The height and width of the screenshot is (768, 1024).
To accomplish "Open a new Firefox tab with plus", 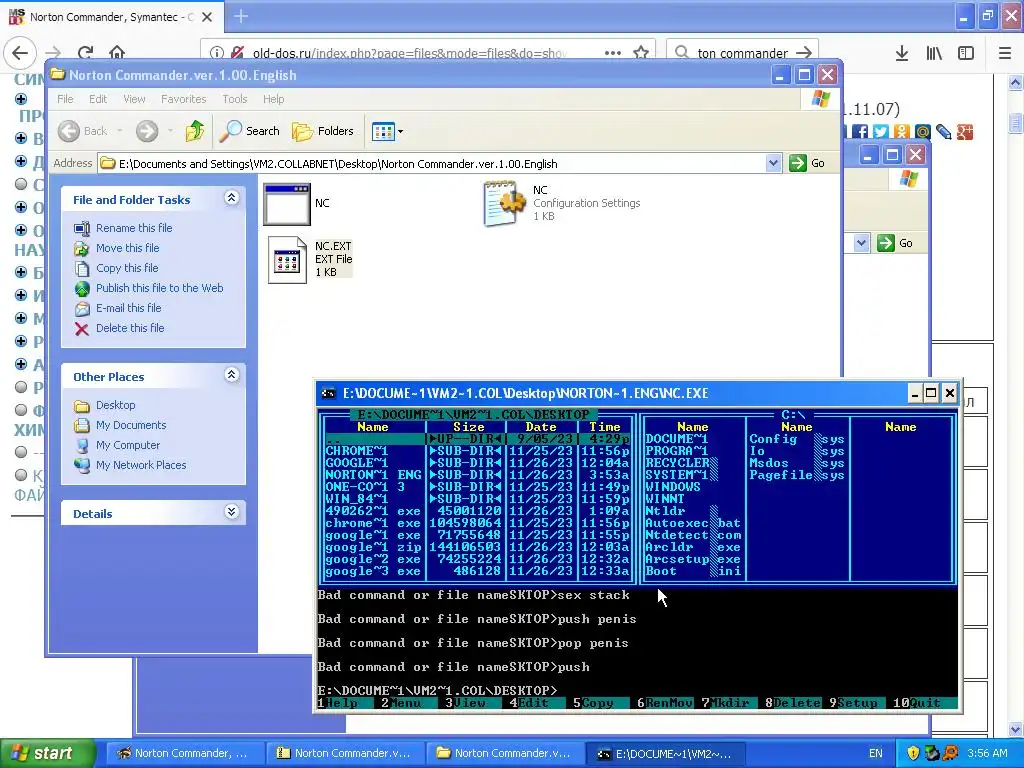I will click(241, 16).
